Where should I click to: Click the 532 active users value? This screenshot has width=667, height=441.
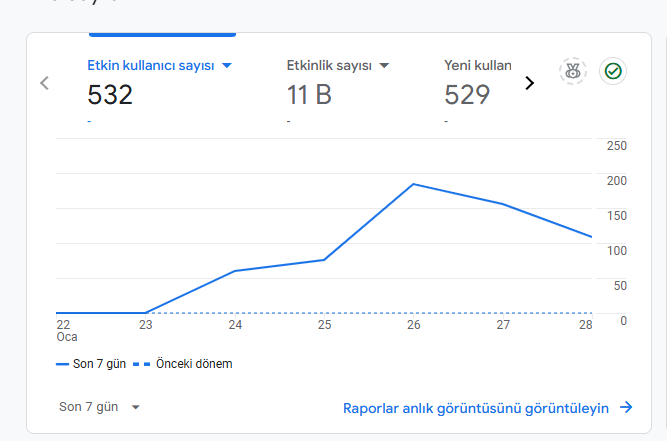(110, 94)
